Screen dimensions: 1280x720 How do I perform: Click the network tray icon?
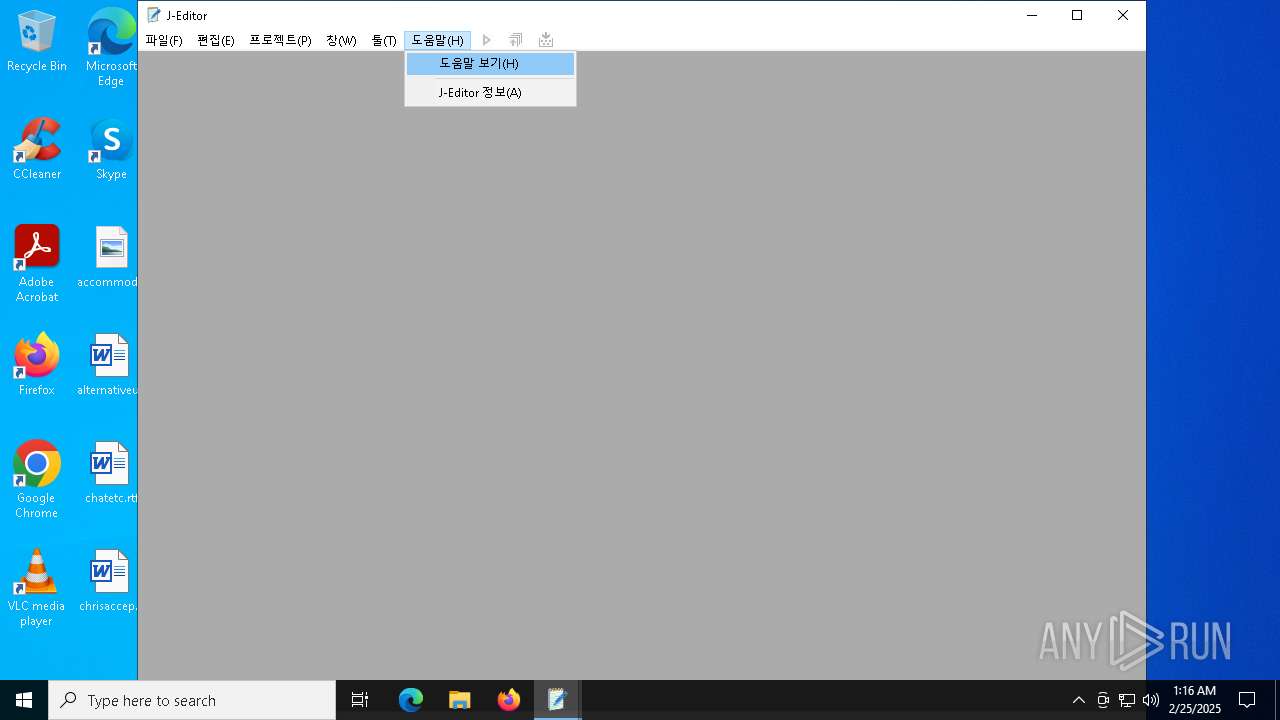(1126, 700)
